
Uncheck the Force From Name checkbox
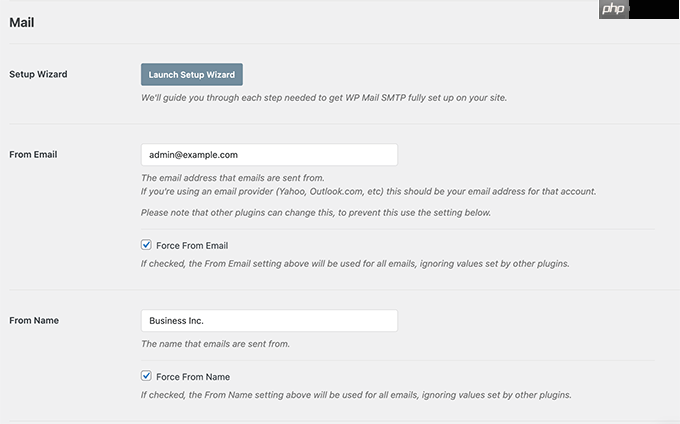tap(146, 376)
